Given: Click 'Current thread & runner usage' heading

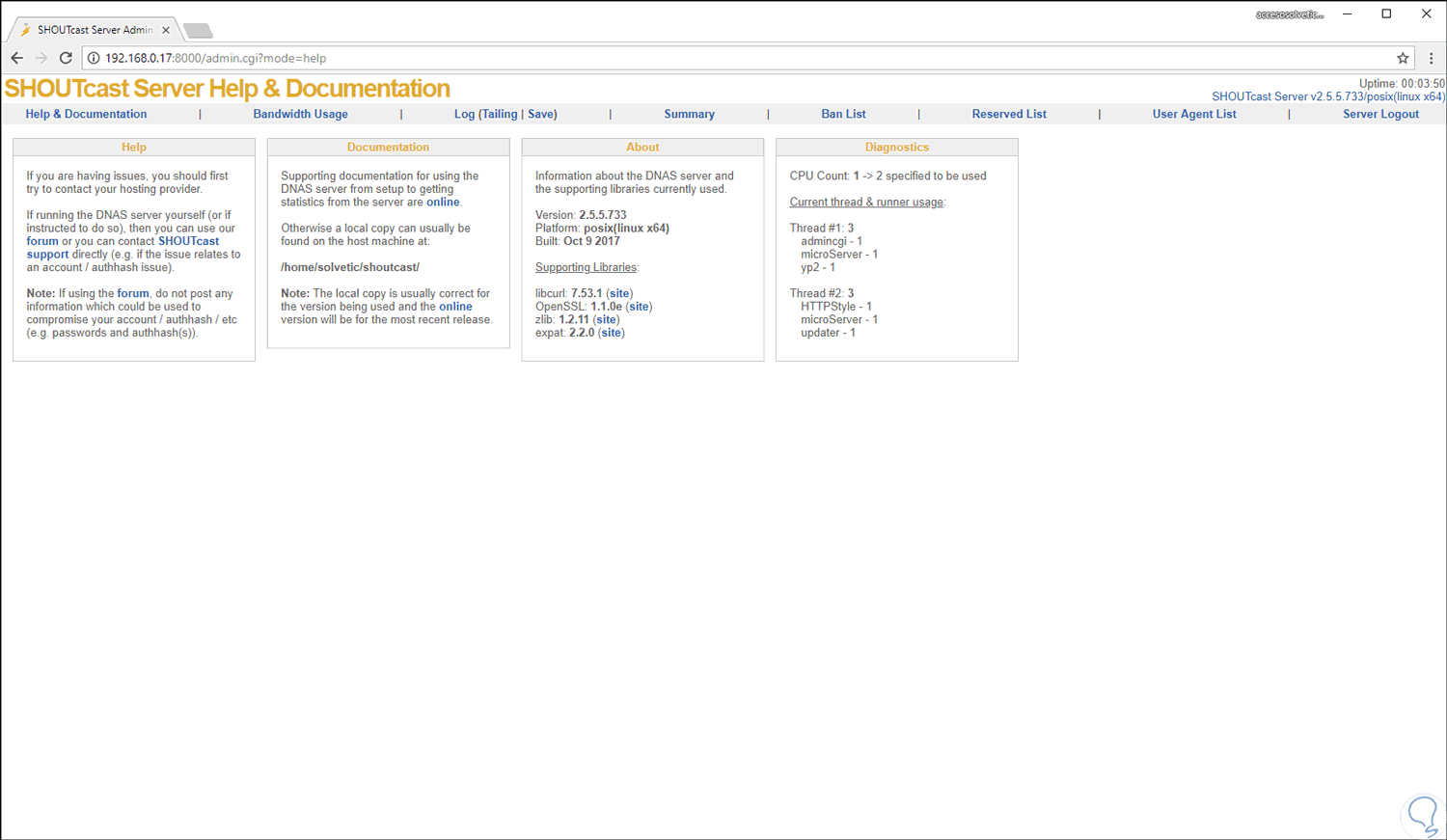Looking at the screenshot, I should coord(866,203).
